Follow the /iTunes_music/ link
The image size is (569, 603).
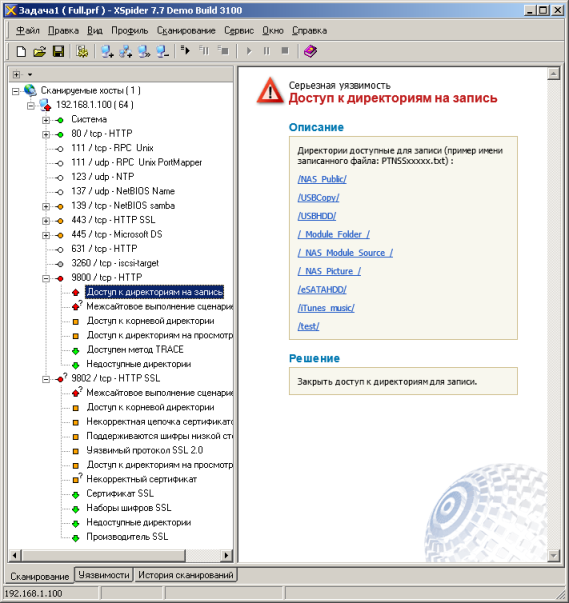click(326, 308)
